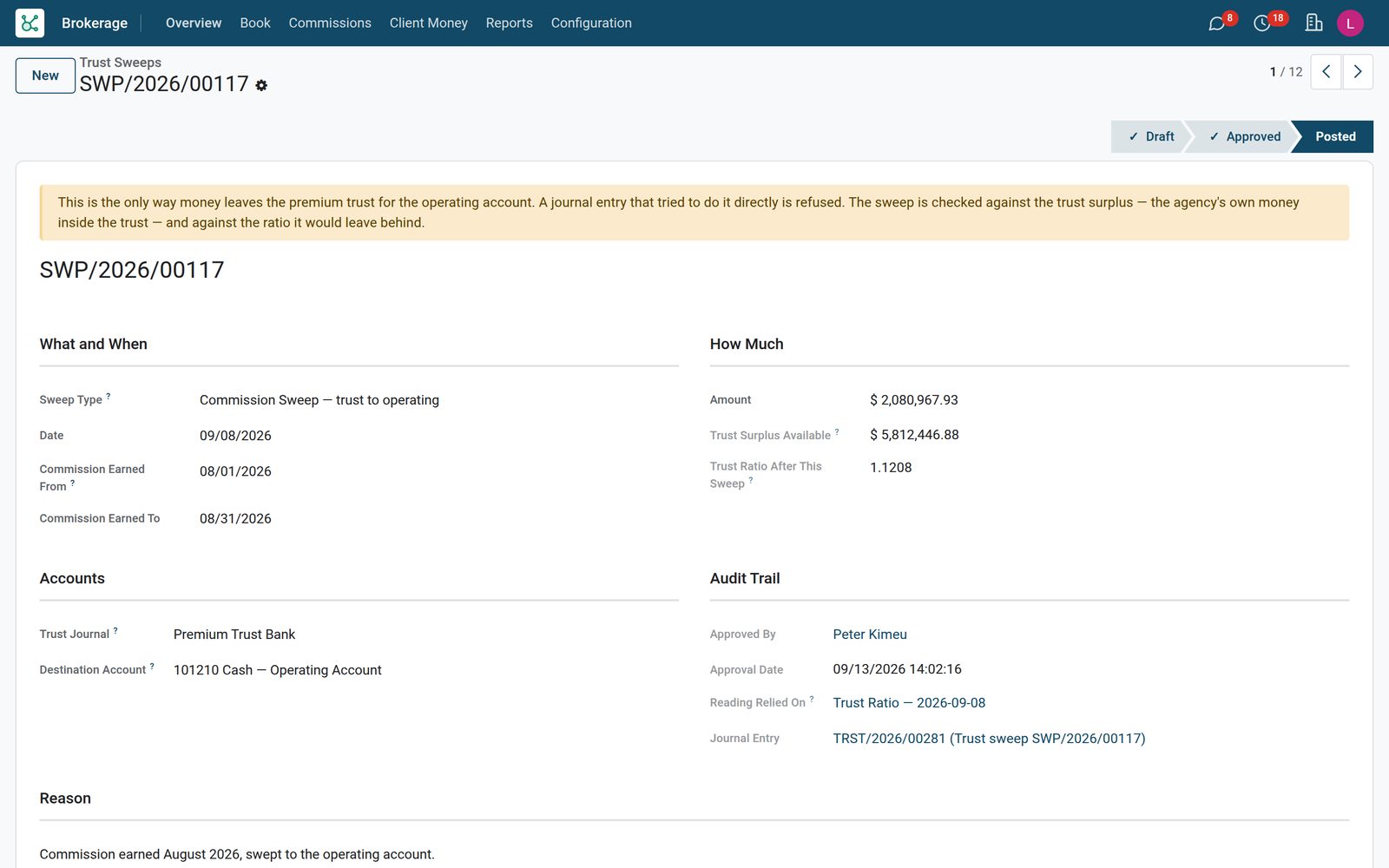Click the Date value 09/08/2026
This screenshot has width=1389, height=868.
[235, 436]
